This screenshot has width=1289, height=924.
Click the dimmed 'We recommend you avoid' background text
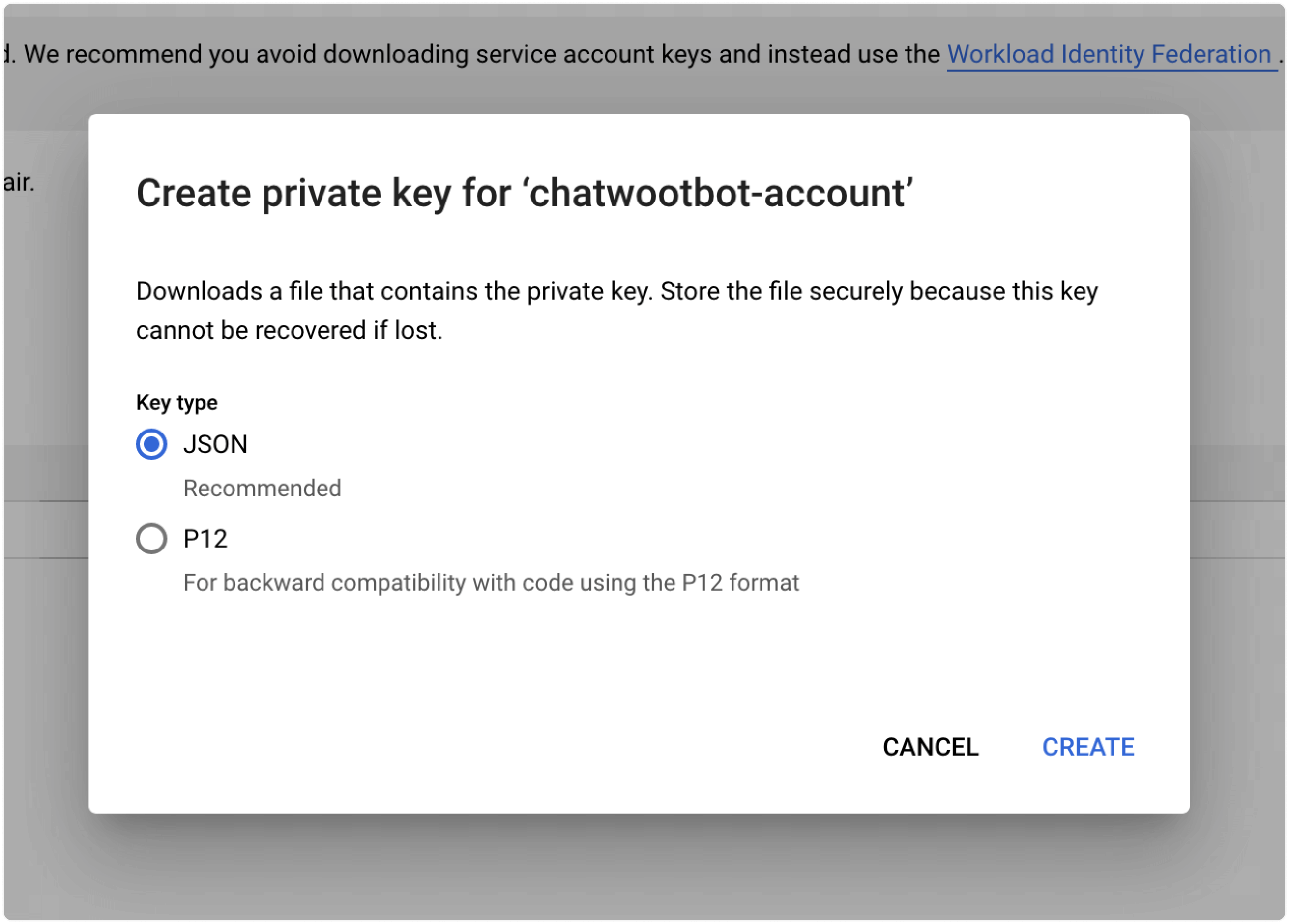(x=482, y=55)
